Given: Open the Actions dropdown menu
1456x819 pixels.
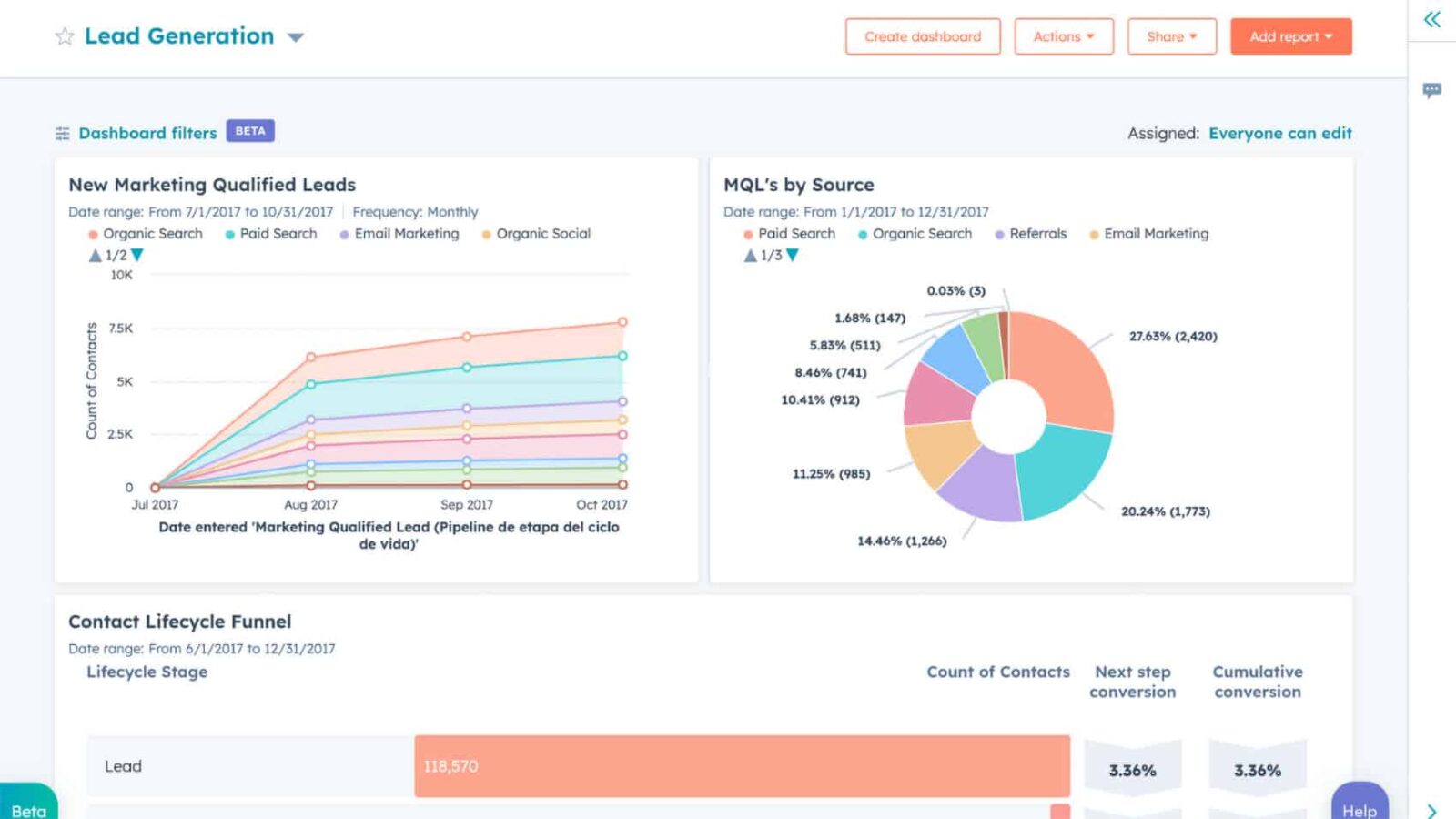Looking at the screenshot, I should pos(1064,36).
